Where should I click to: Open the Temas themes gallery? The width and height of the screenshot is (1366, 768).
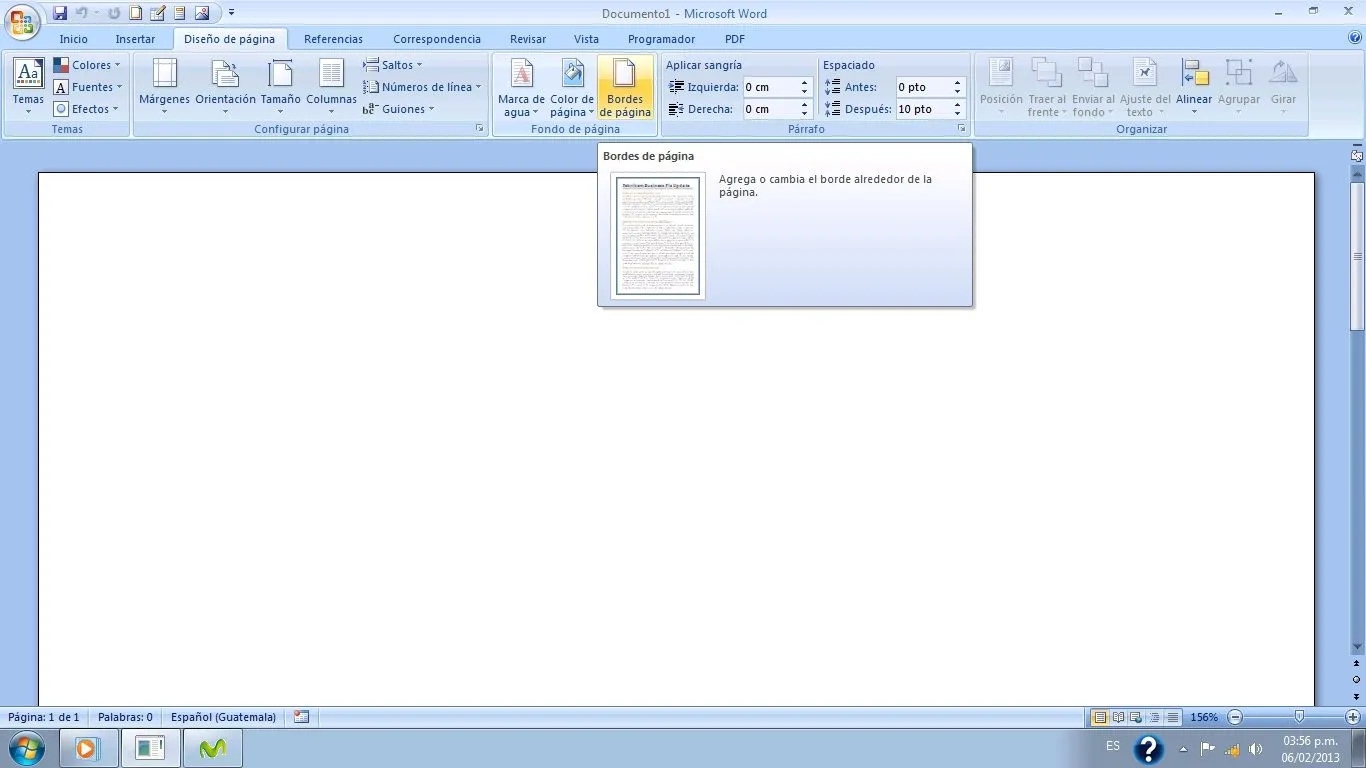pos(28,87)
